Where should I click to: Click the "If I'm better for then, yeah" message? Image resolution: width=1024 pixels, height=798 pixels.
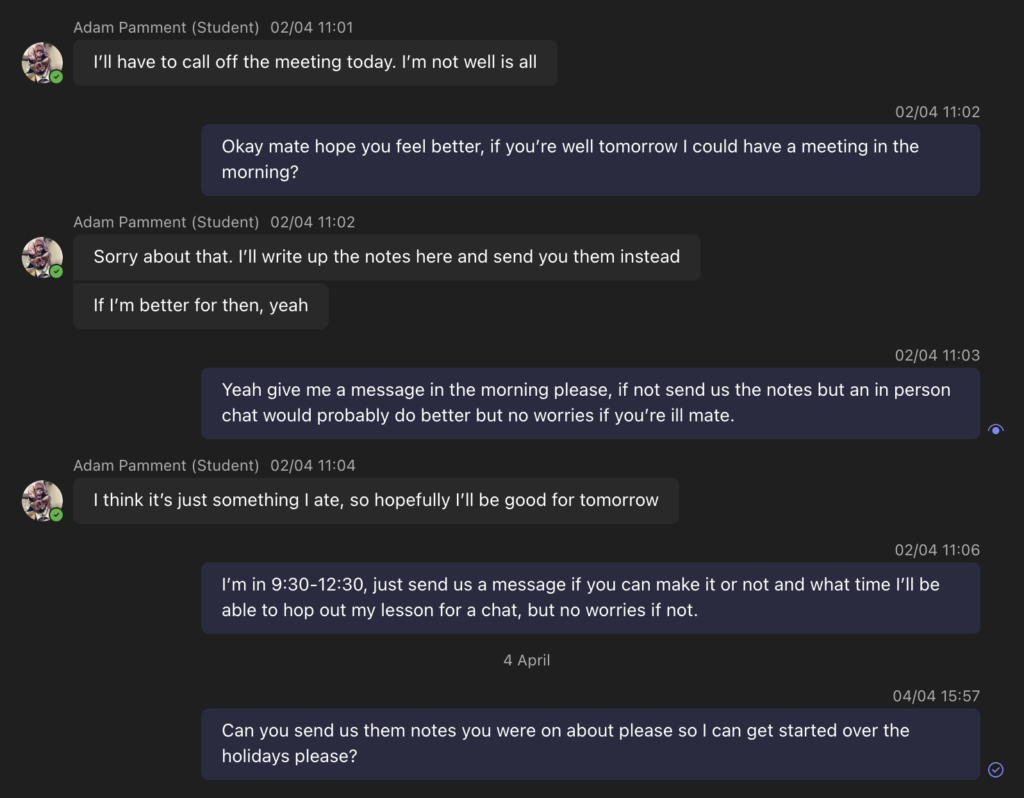pos(201,306)
